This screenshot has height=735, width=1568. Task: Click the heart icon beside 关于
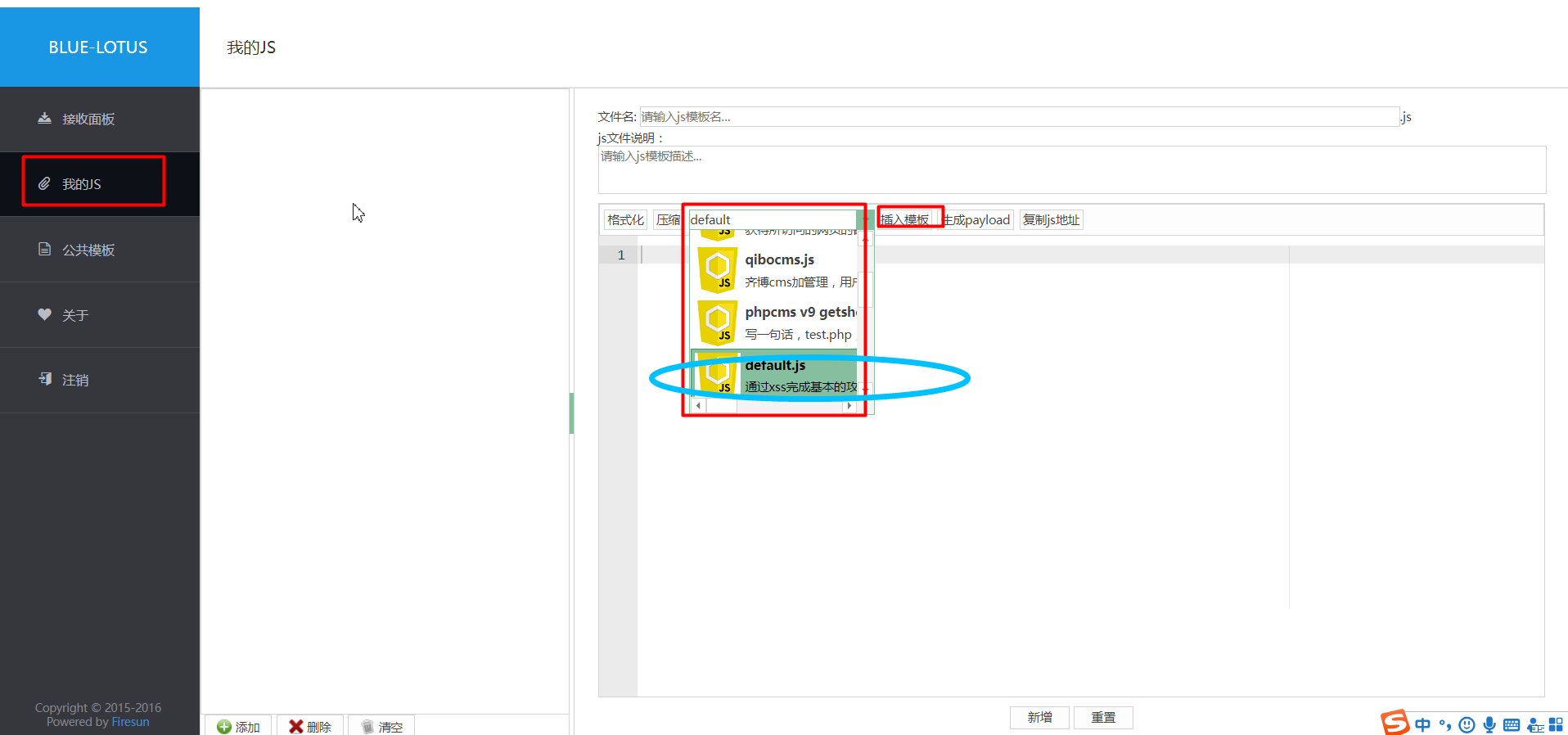44,314
